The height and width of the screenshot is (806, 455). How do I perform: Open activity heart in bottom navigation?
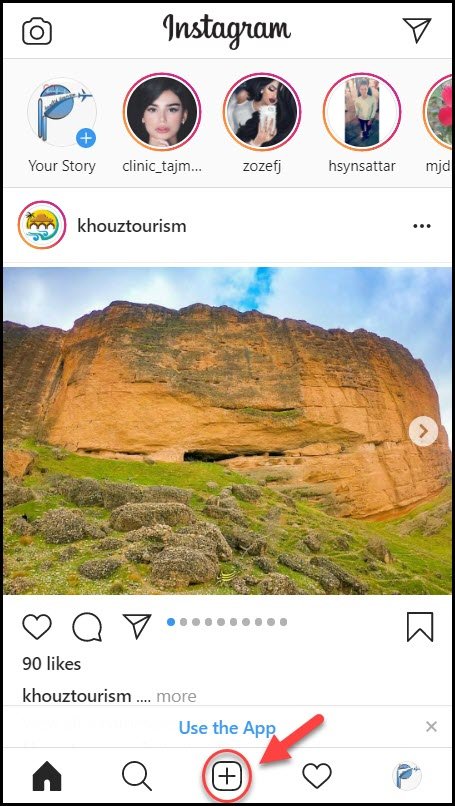[317, 776]
